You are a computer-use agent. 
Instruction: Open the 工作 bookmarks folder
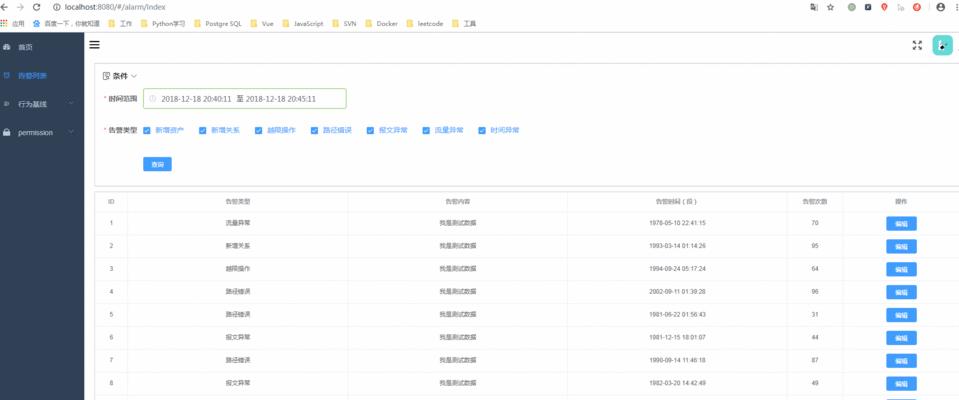point(120,24)
